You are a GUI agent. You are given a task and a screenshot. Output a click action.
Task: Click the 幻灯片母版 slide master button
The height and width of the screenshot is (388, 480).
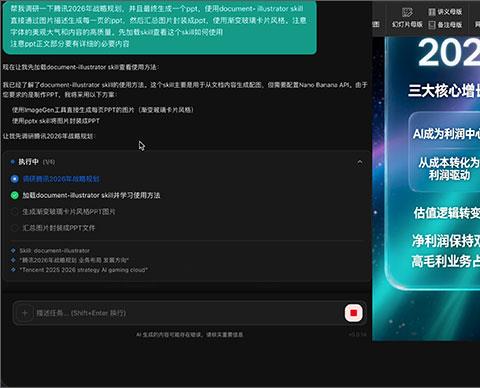[407, 18]
